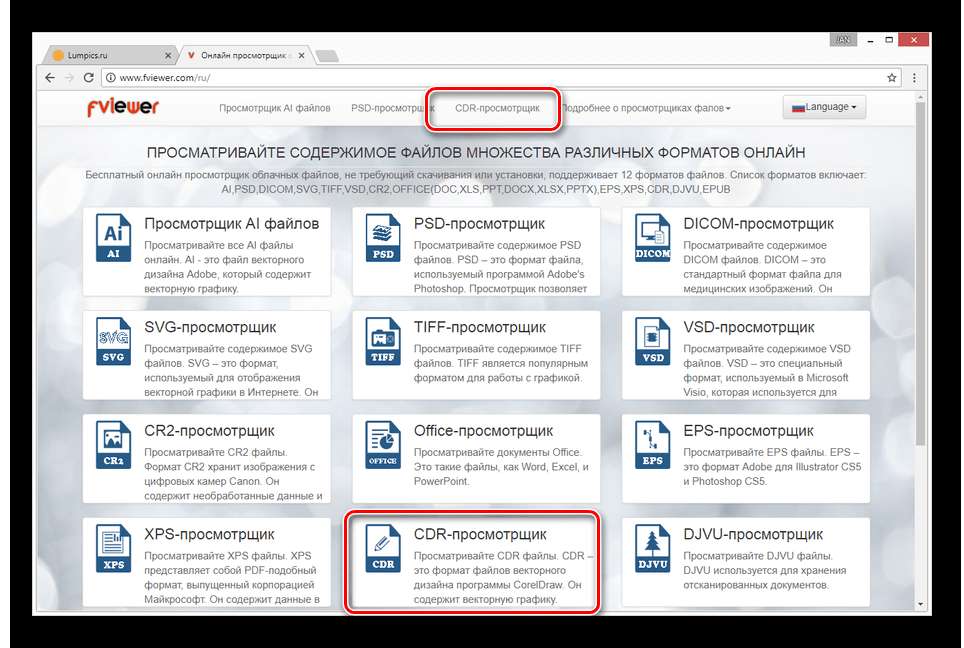Screen dimensions: 964x648
Task: Minimize the browser window
Action: click(871, 41)
